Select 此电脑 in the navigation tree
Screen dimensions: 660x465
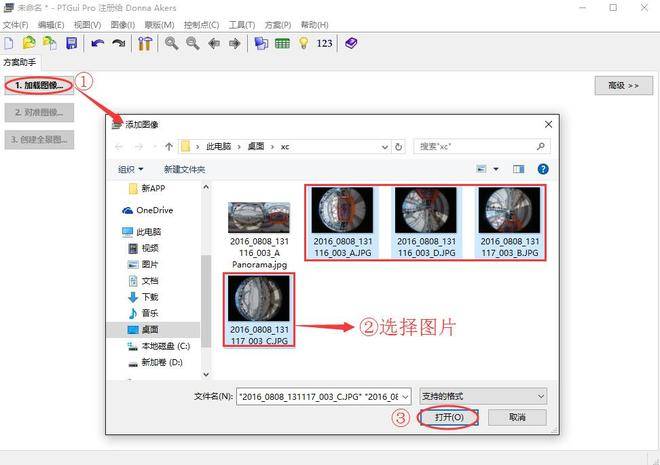pos(142,231)
